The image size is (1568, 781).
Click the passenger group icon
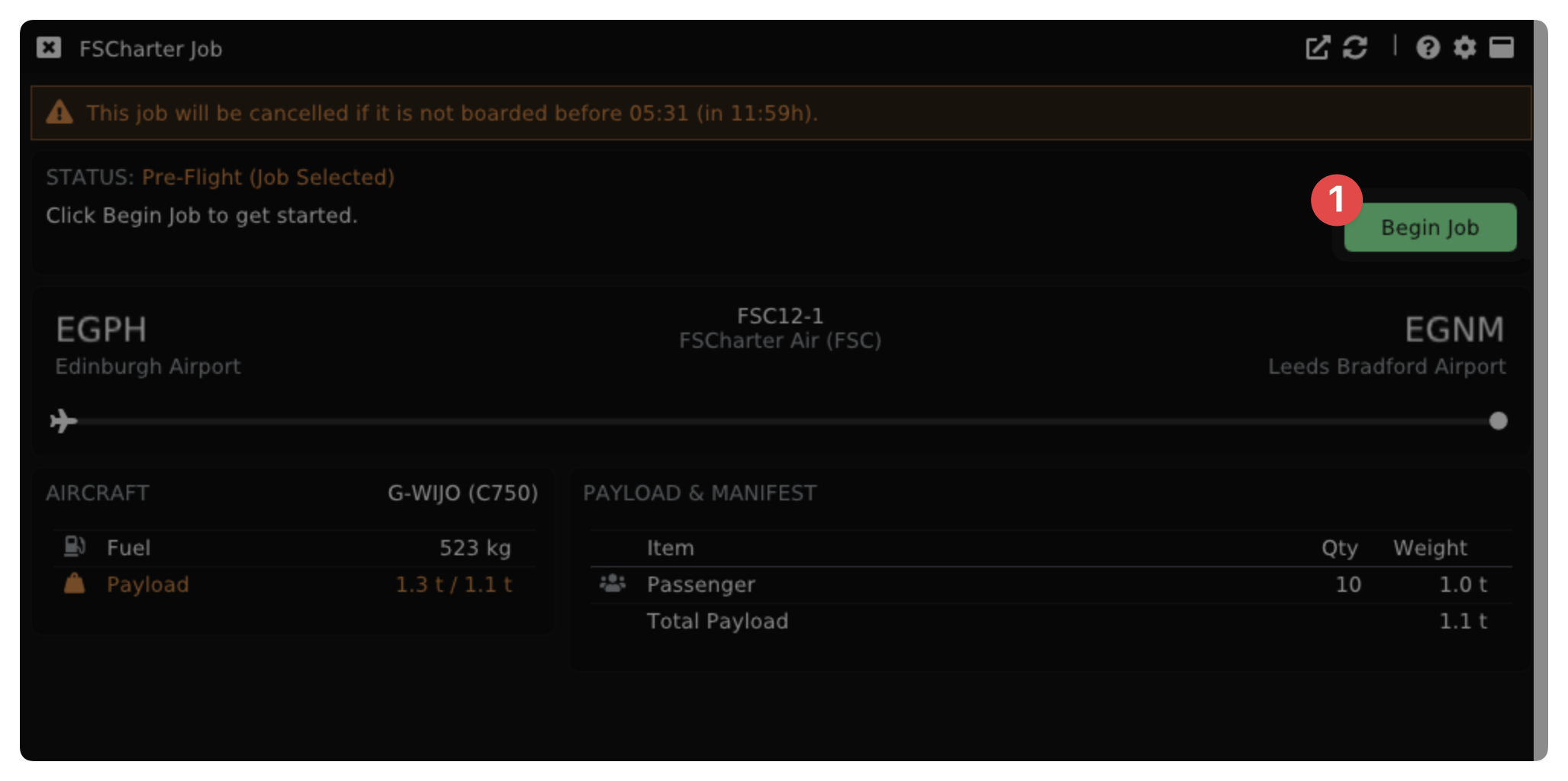613,584
